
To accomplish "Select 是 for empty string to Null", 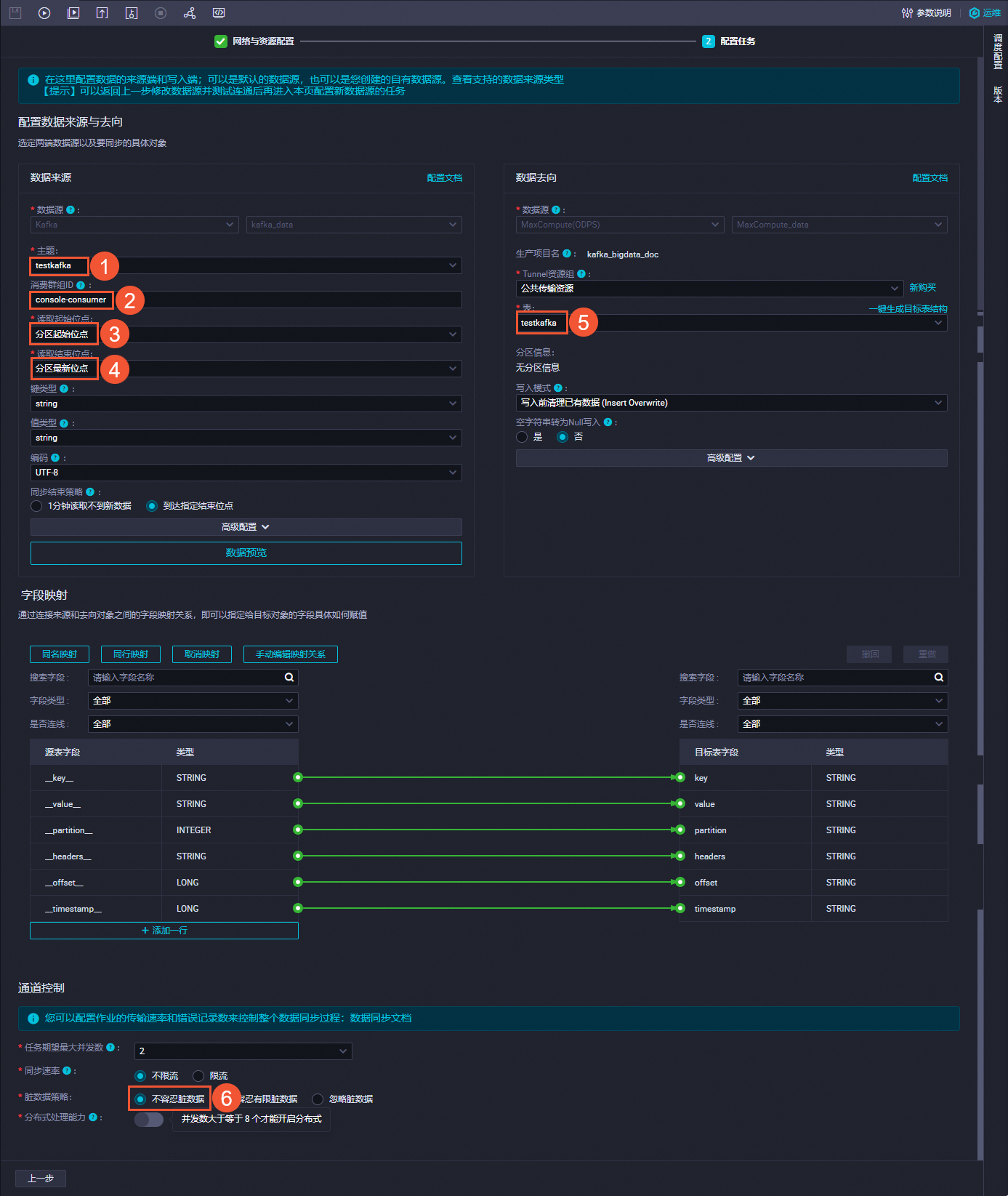I will [522, 437].
